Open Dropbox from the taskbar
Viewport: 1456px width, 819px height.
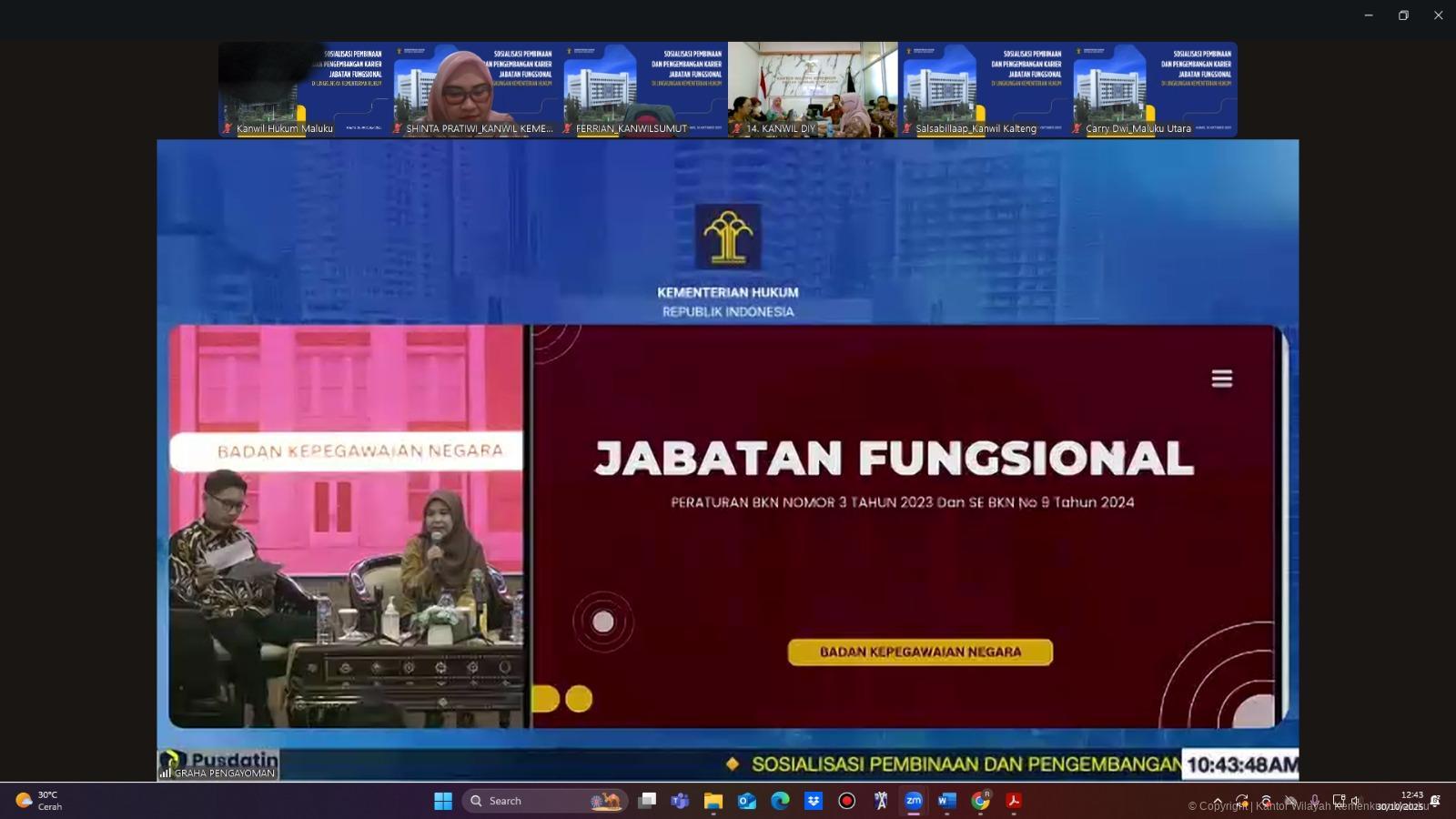pyautogui.click(x=814, y=801)
